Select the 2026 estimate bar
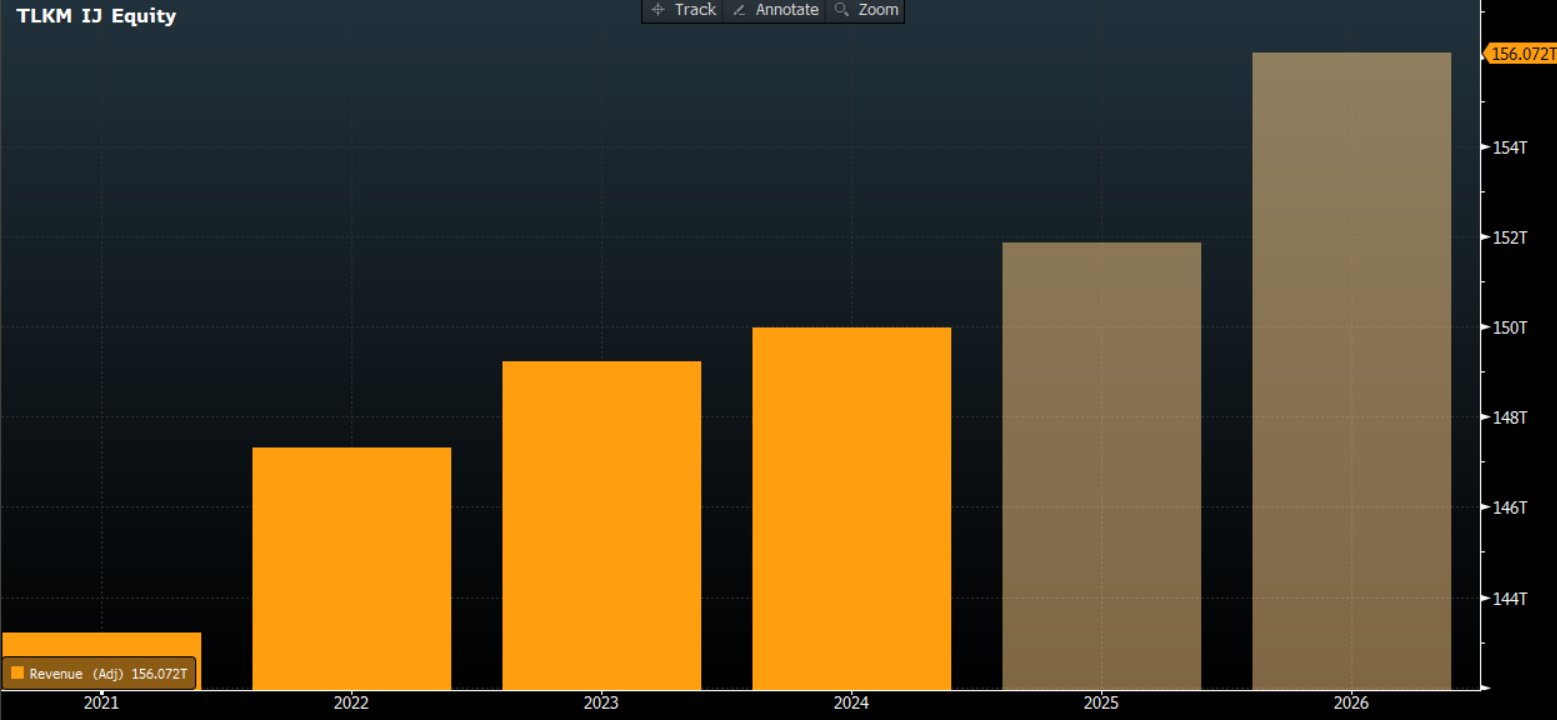Image resolution: width=1557 pixels, height=720 pixels. click(1352, 371)
